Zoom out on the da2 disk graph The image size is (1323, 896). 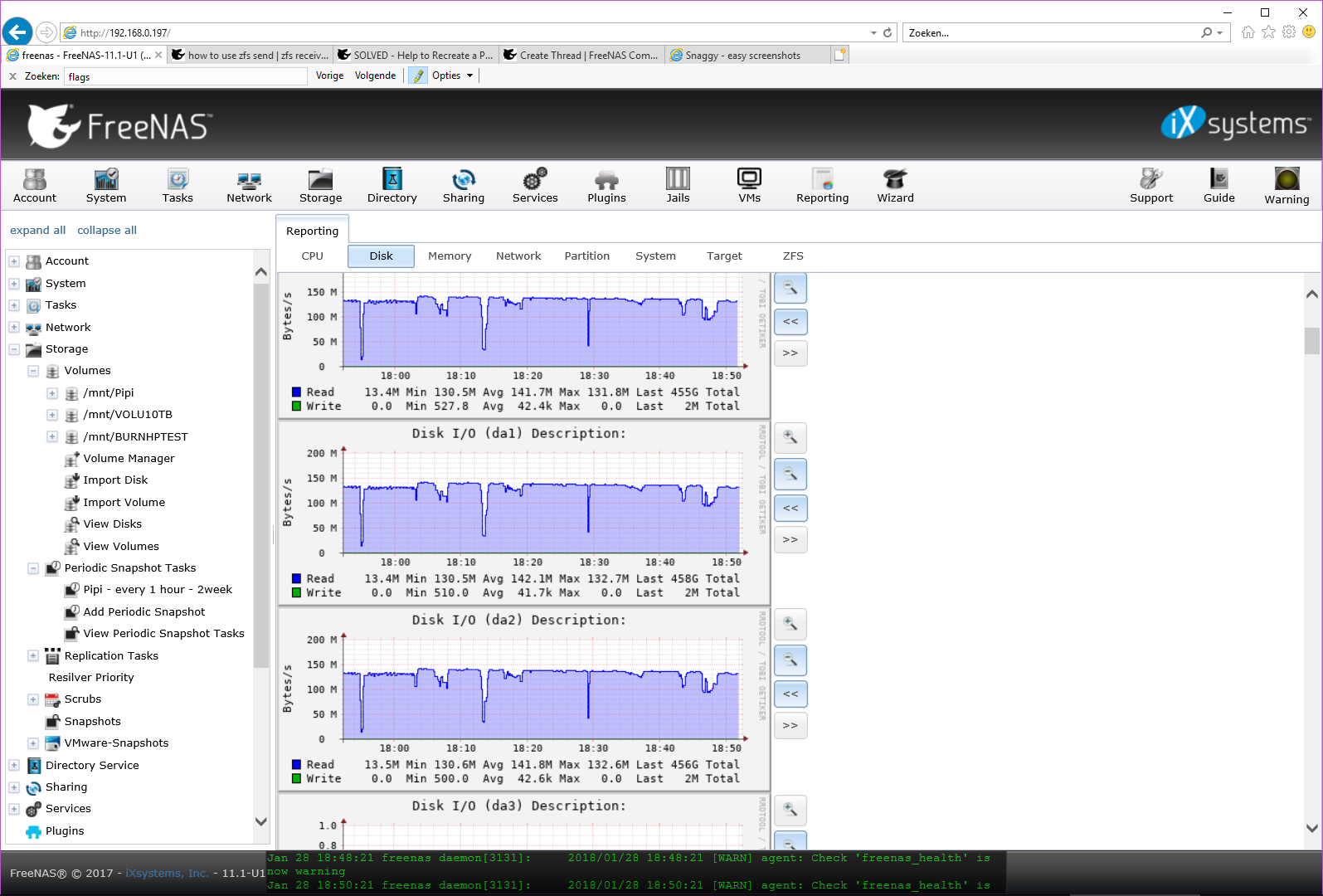point(790,660)
